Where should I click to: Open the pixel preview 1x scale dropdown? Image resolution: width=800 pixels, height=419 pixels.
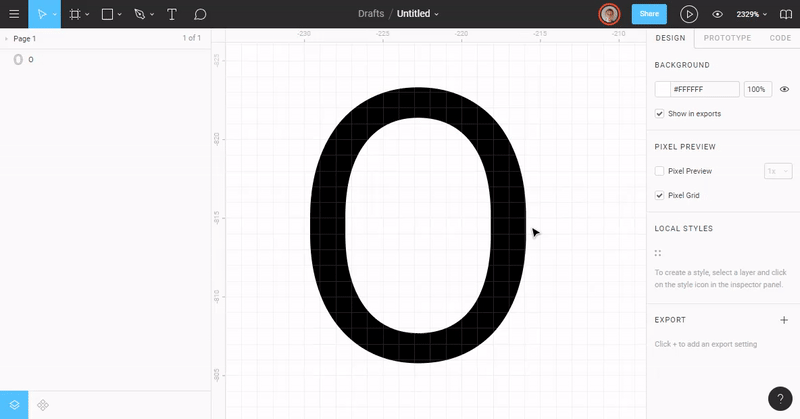click(x=778, y=171)
